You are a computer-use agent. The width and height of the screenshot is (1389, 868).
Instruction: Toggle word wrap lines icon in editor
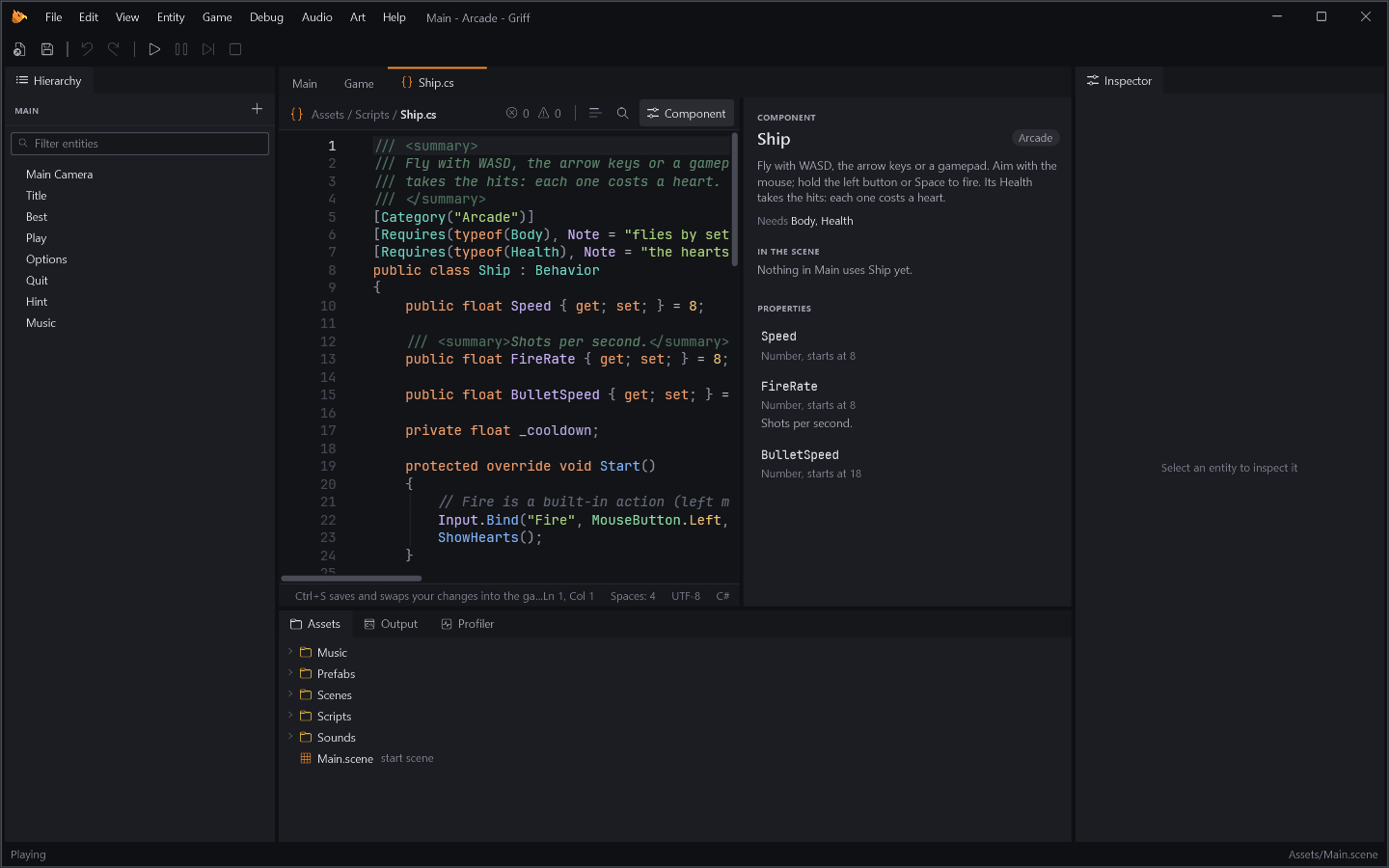[595, 113]
